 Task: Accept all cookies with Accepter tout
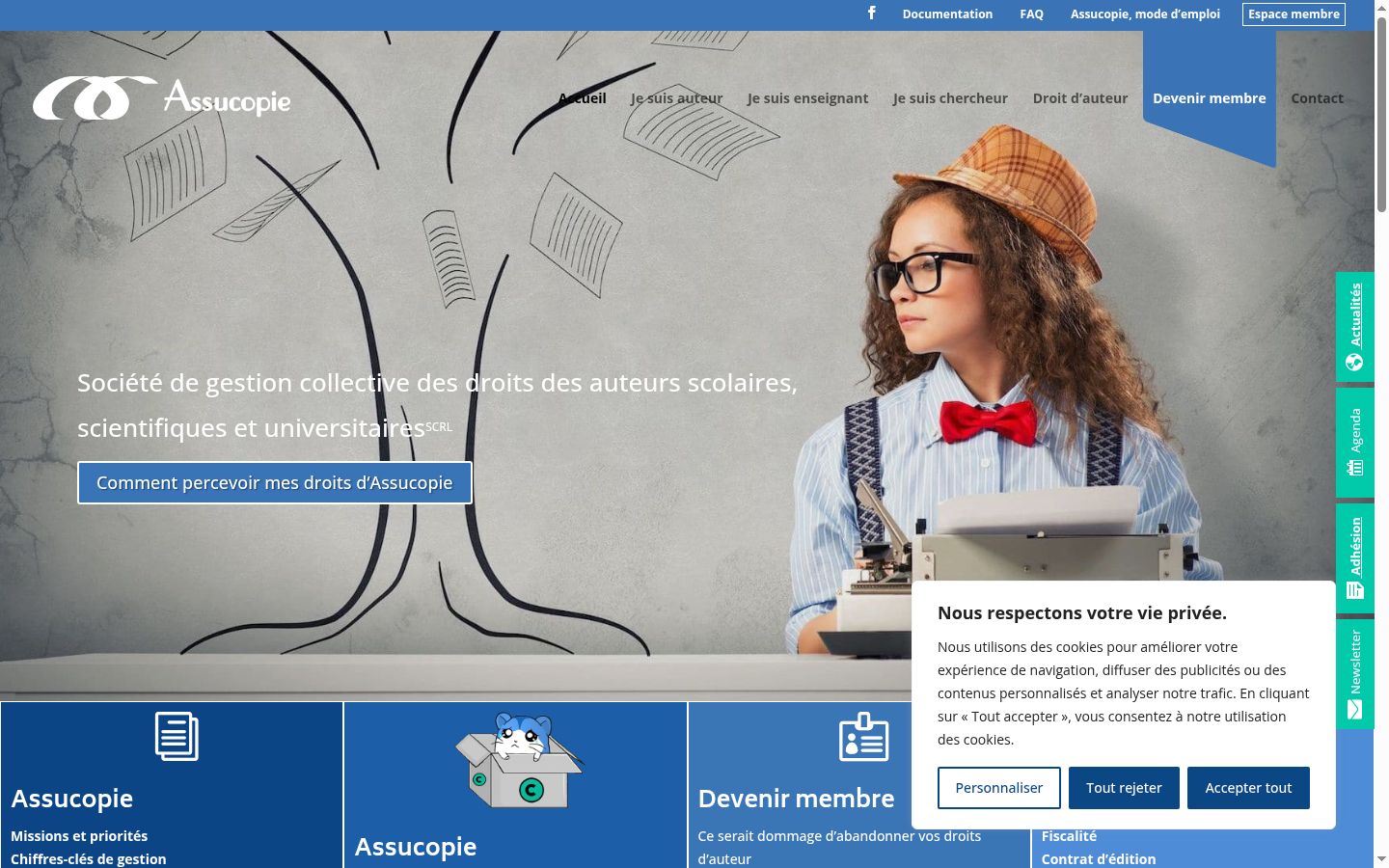pos(1248,788)
